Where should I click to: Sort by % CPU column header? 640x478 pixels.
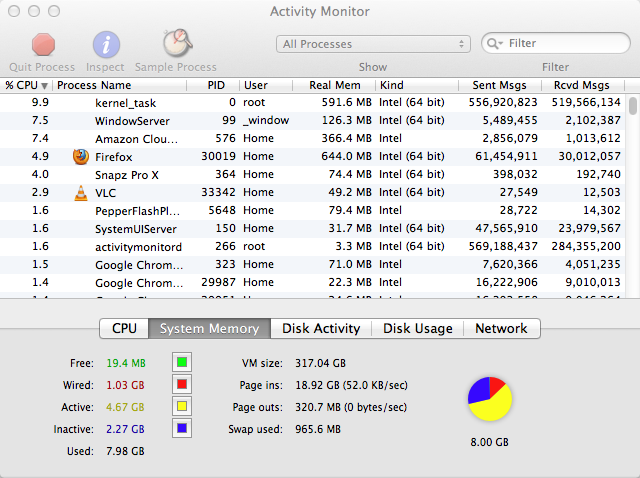(26, 85)
